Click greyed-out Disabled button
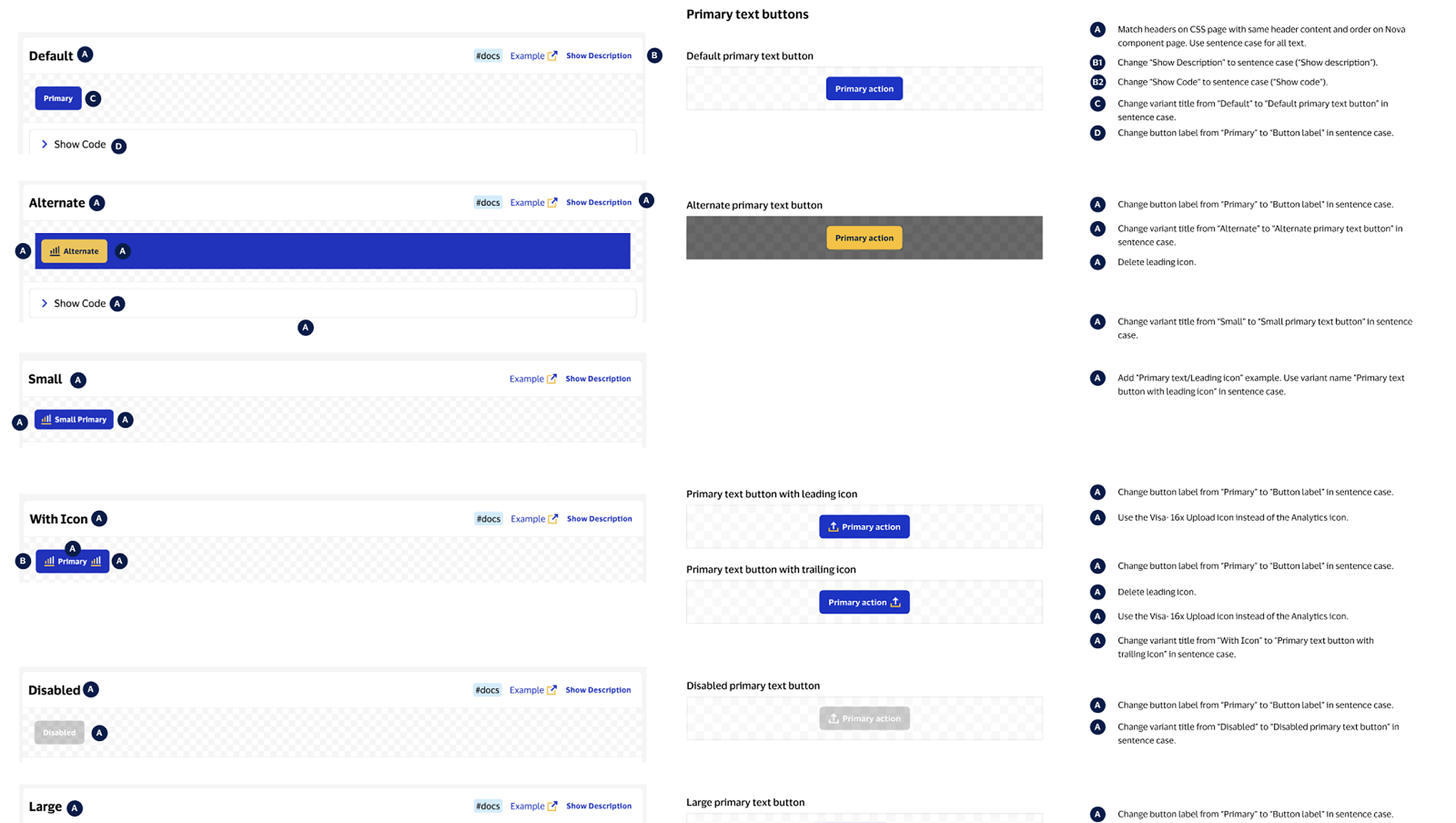This screenshot has height=823, width=1456. point(59,733)
